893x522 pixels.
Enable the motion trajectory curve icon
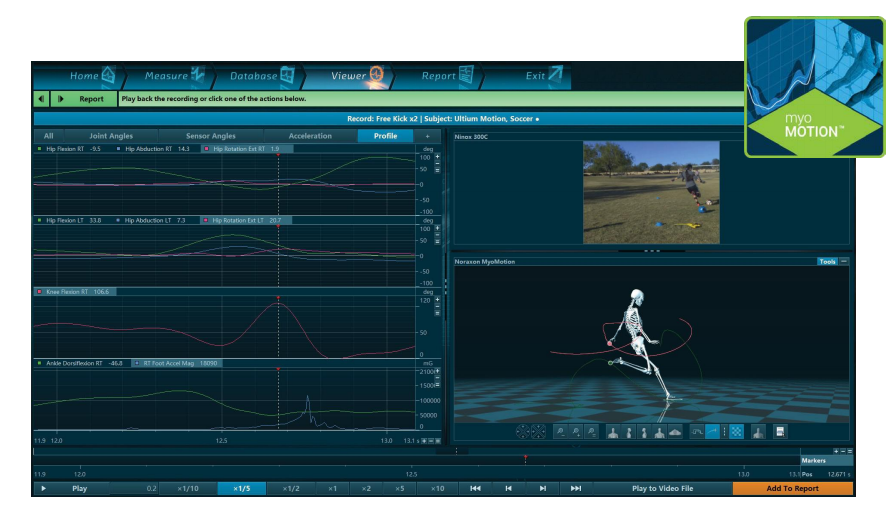click(712, 432)
